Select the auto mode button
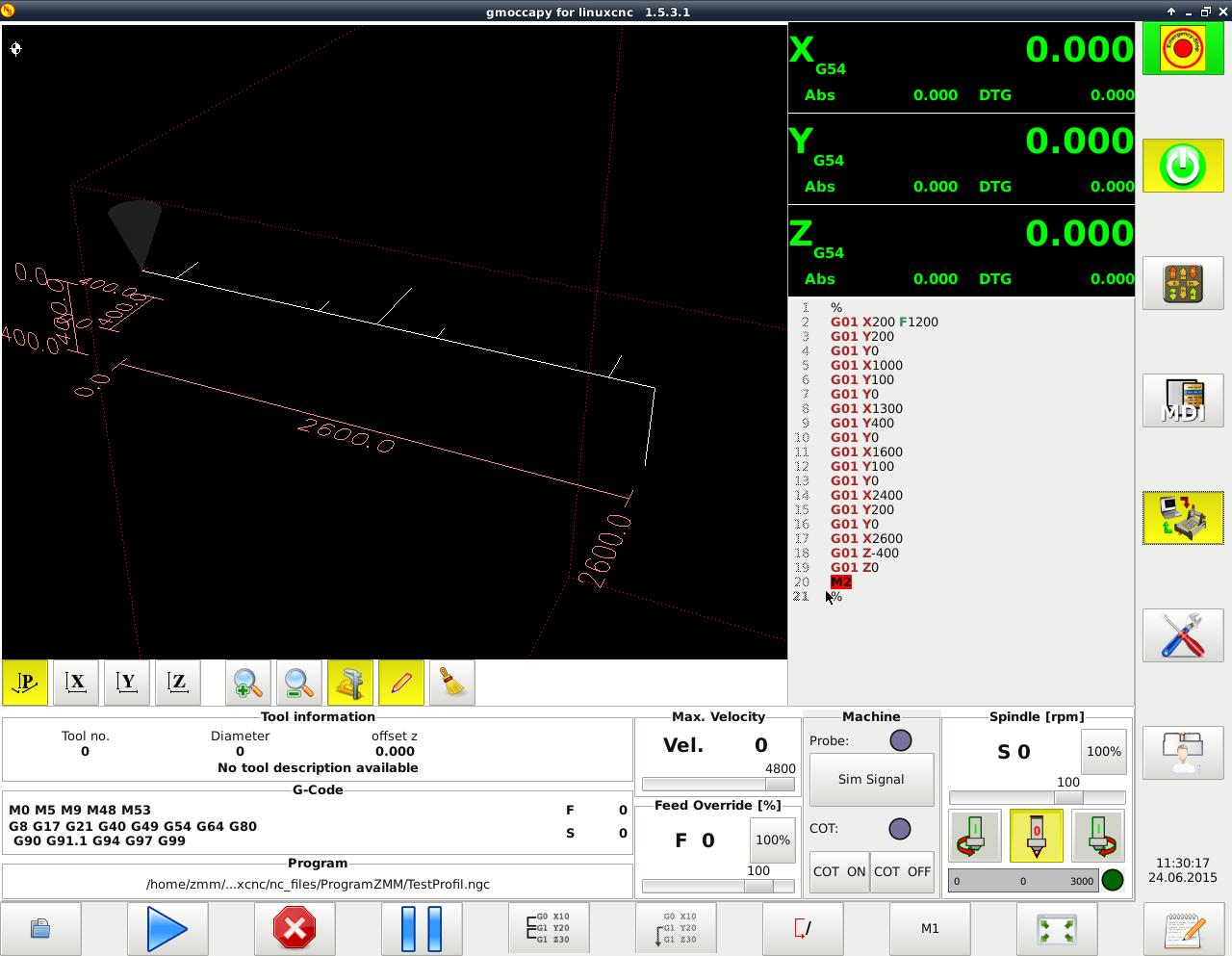The height and width of the screenshot is (956, 1232). tap(1183, 518)
